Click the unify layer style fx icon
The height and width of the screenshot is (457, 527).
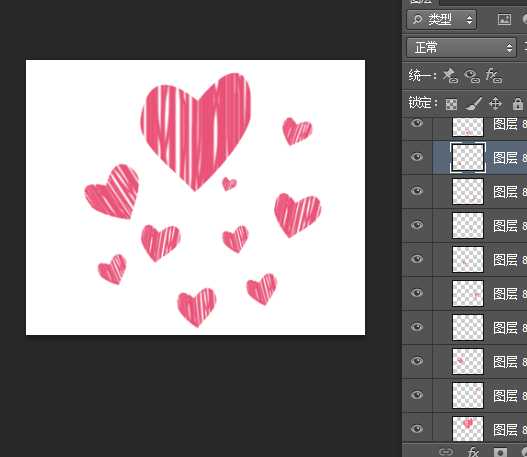click(x=493, y=76)
